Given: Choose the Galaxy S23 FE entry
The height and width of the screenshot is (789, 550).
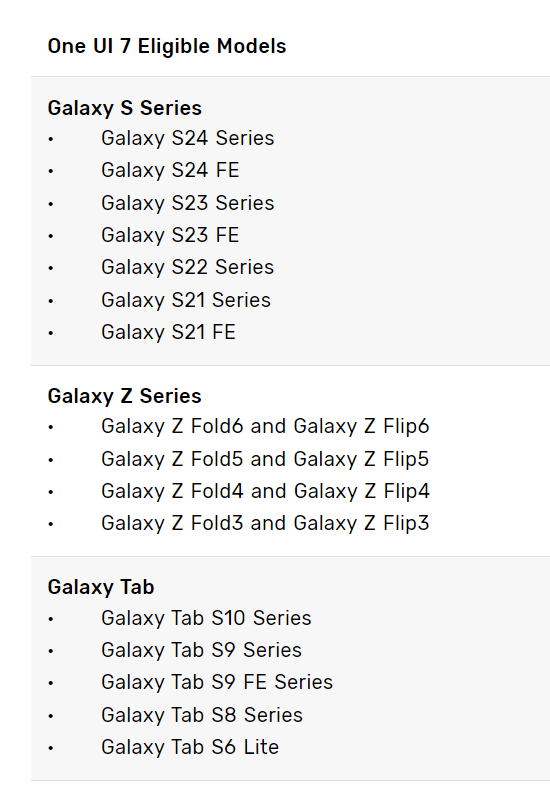Looking at the screenshot, I should [x=170, y=235].
